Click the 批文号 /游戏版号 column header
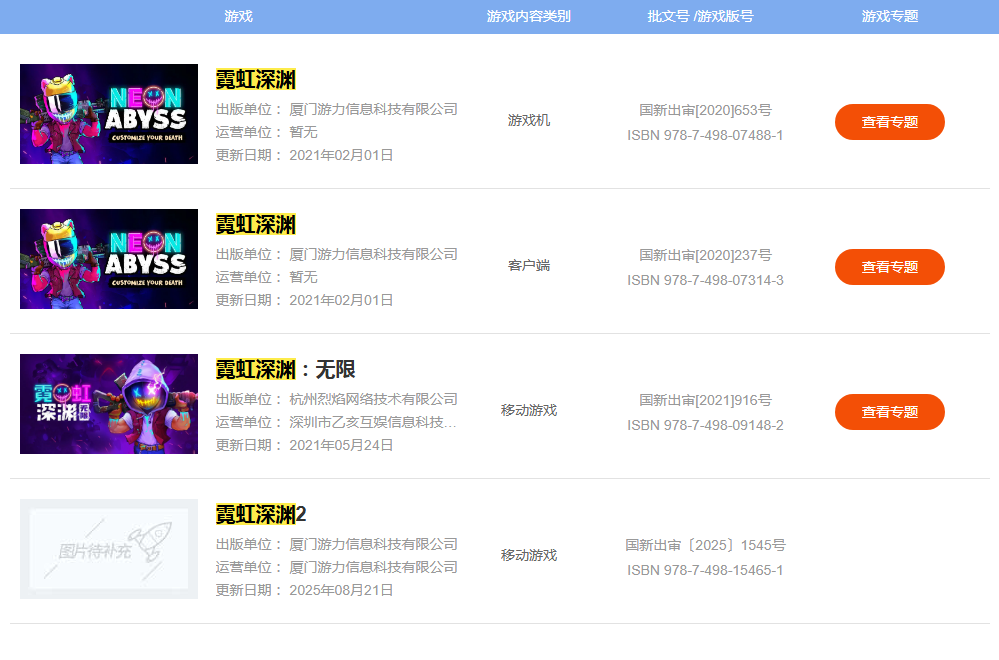This screenshot has height=660, width=999. point(700,17)
